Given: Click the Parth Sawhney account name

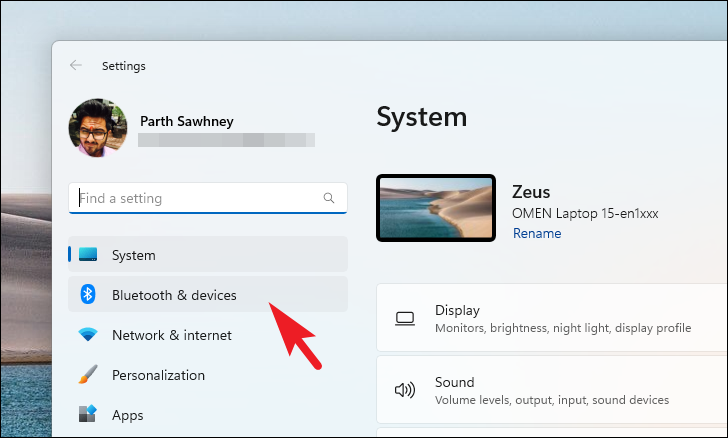Looking at the screenshot, I should click(x=187, y=121).
